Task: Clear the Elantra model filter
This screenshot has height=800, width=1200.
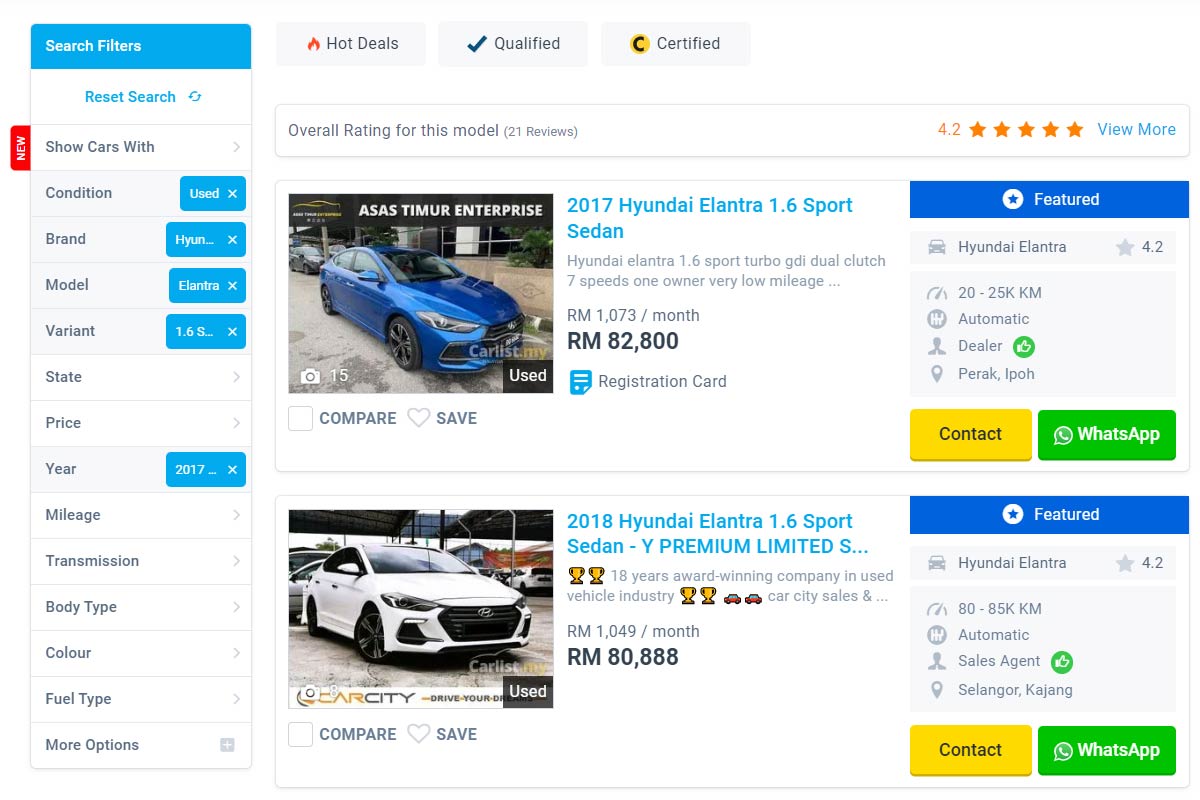Action: [x=232, y=286]
